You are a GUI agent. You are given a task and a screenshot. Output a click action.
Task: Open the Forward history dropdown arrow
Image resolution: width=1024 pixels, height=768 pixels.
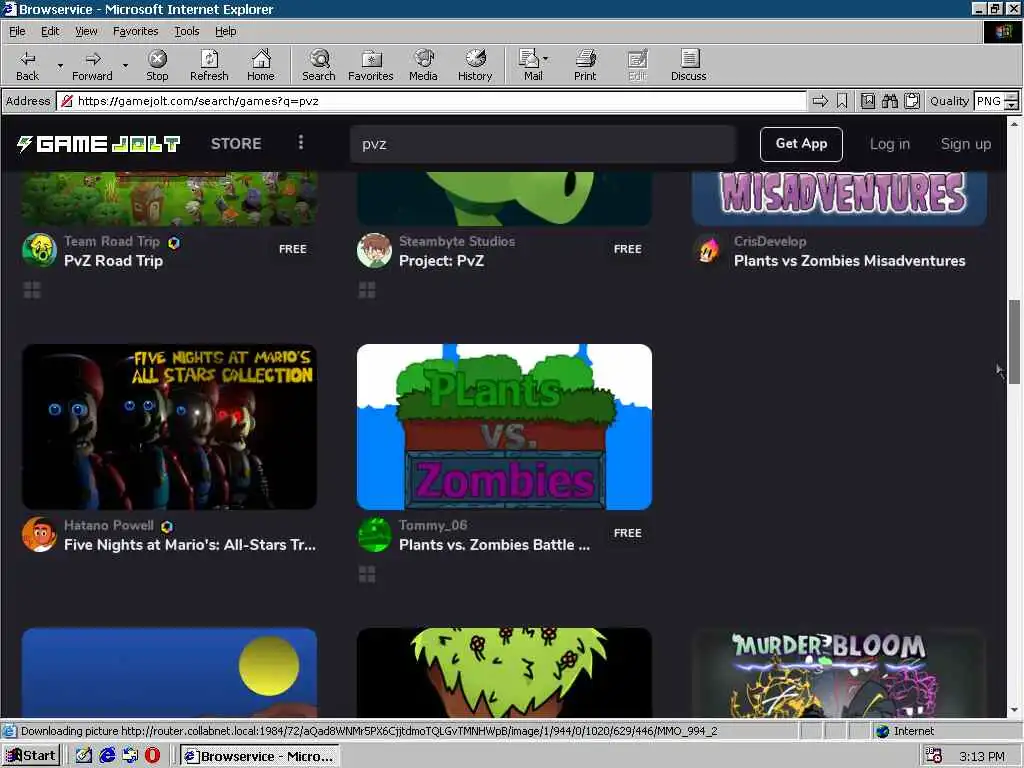[x=125, y=65]
